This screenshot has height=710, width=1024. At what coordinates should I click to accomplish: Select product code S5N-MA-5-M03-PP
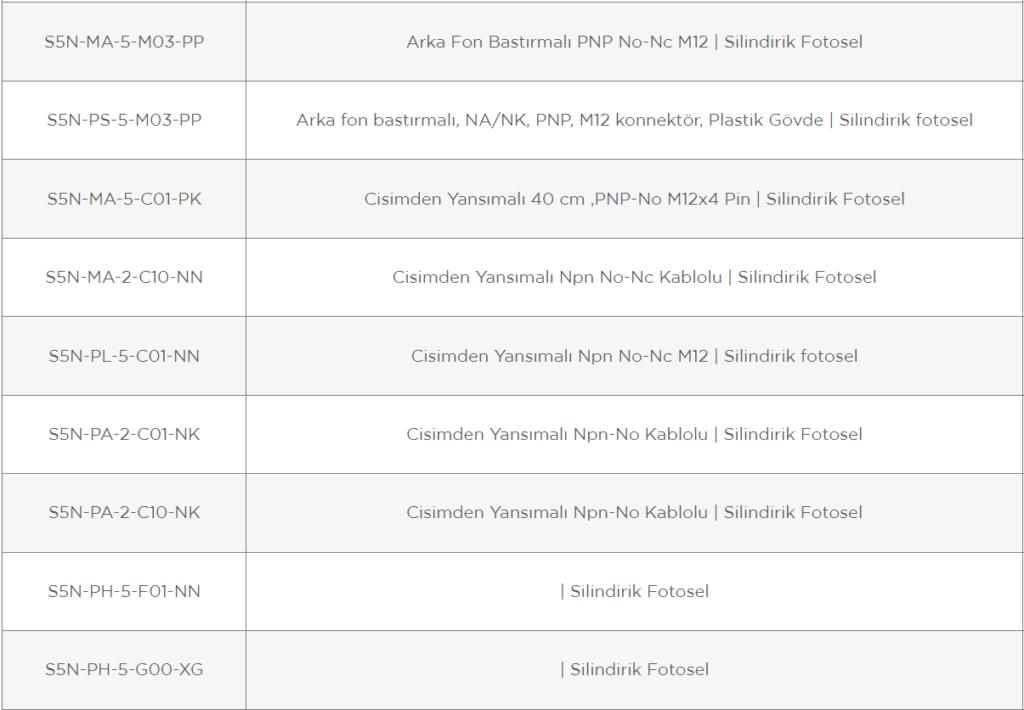click(124, 42)
